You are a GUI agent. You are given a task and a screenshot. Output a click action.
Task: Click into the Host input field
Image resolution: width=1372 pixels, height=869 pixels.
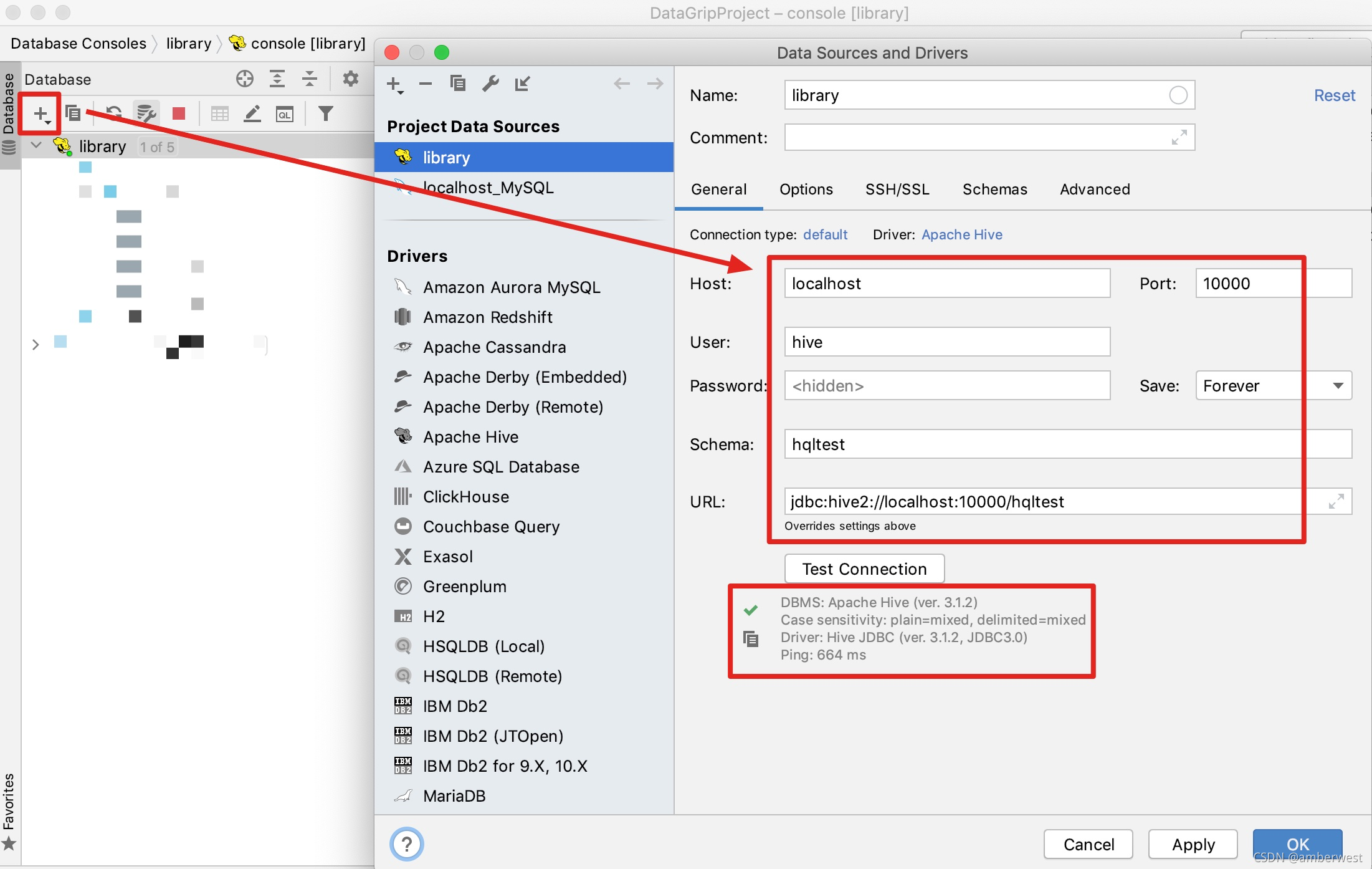tap(946, 284)
